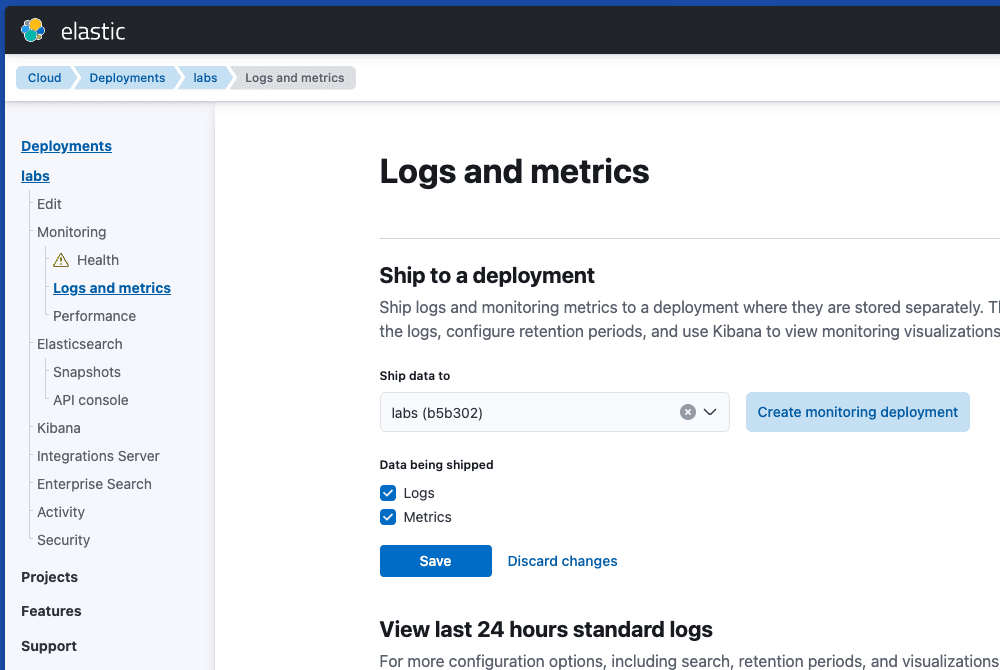Select the API console entry
1000x670 pixels.
[x=89, y=400]
